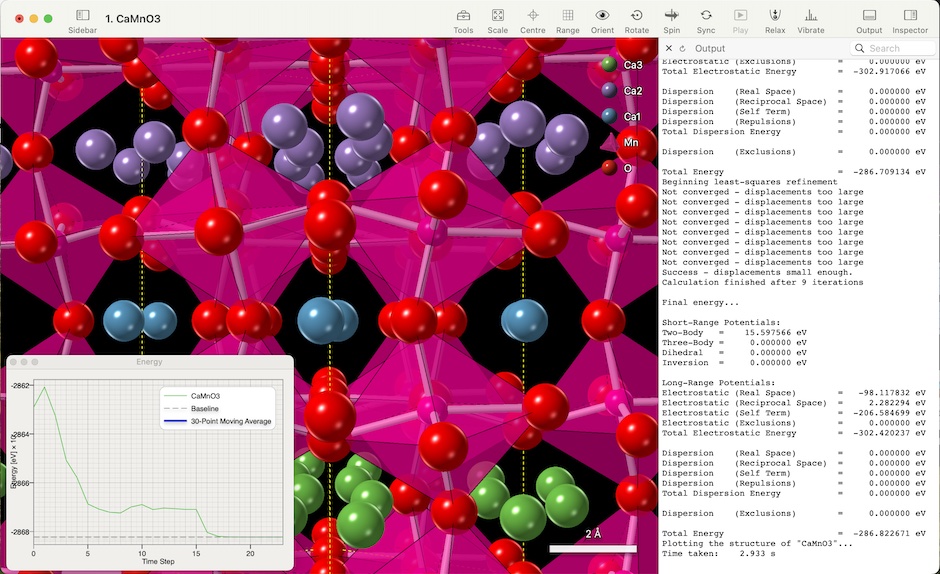This screenshot has height=574, width=940.
Task: Select the Rotate tool
Action: point(636,16)
